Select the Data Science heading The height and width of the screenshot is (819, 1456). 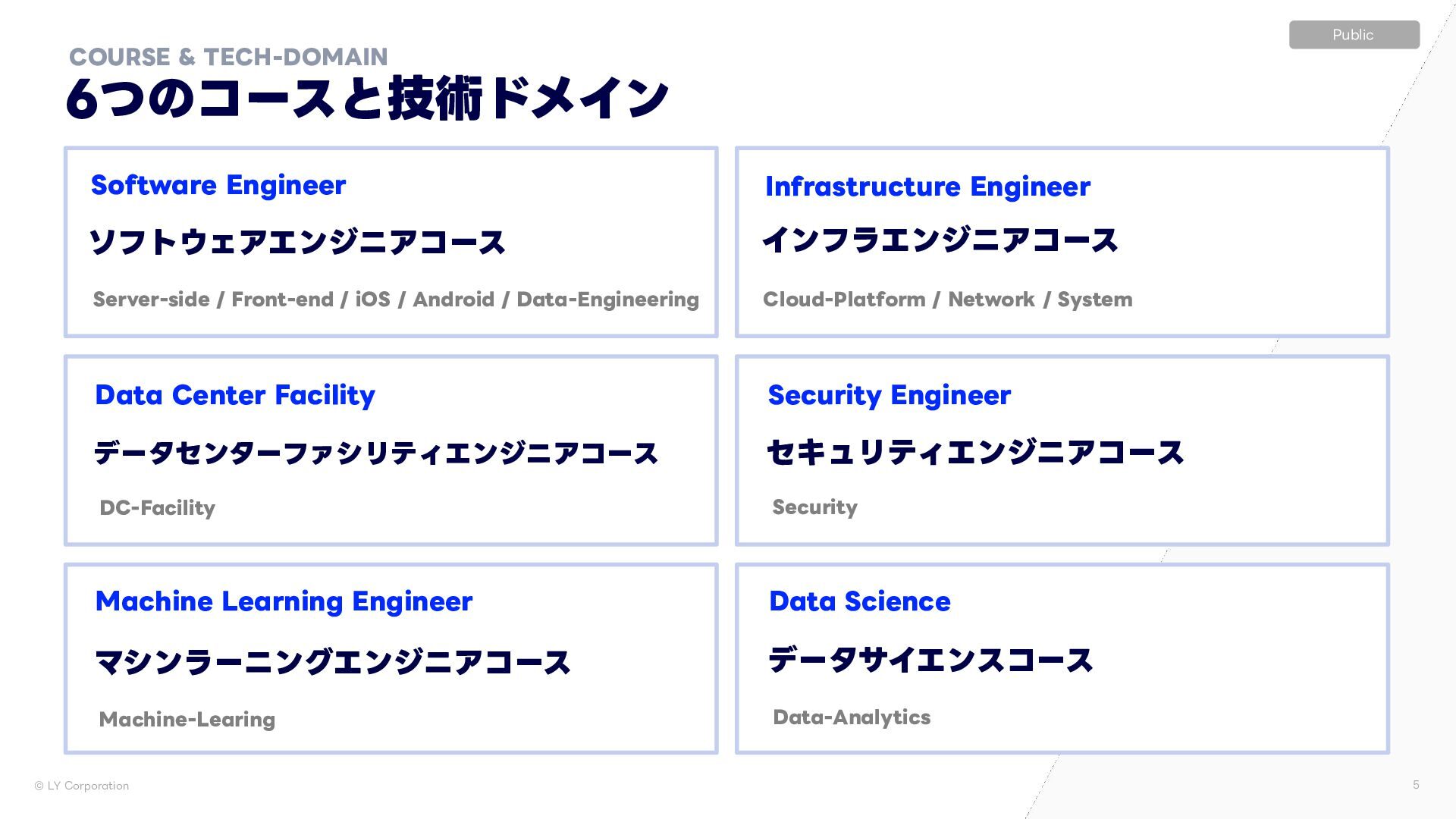[x=859, y=601]
